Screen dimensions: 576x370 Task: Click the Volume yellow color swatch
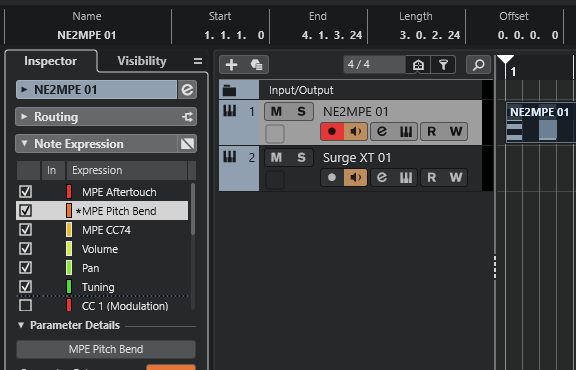point(69,249)
